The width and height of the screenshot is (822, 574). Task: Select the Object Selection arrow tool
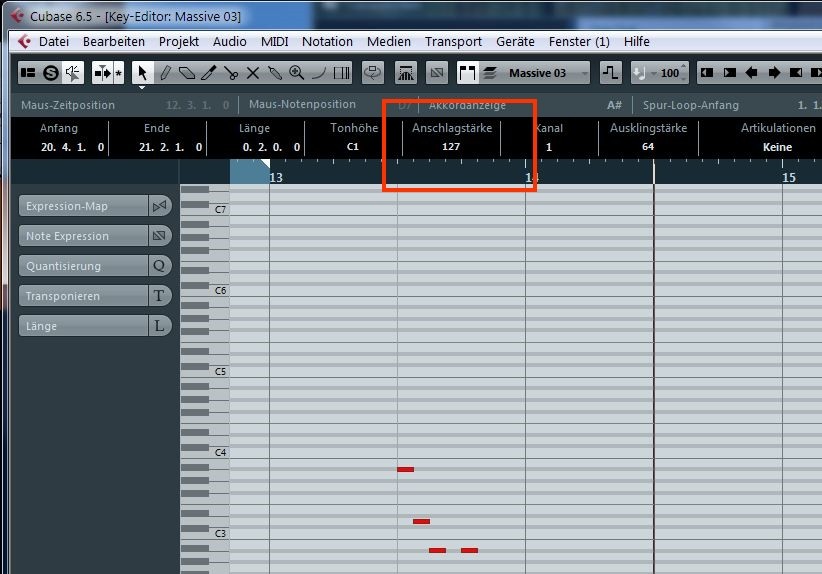pyautogui.click(x=142, y=73)
